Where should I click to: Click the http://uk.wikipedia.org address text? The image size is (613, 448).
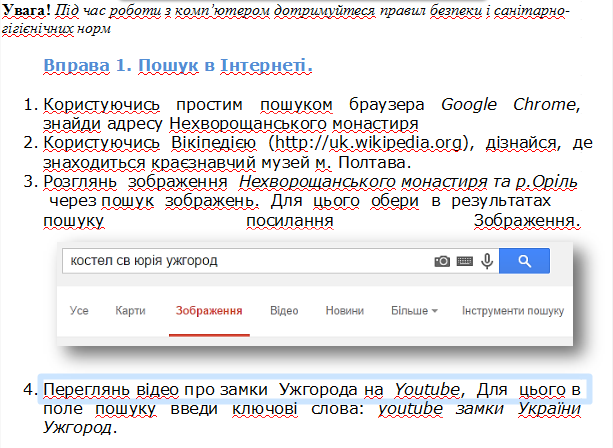pyautogui.click(x=369, y=143)
